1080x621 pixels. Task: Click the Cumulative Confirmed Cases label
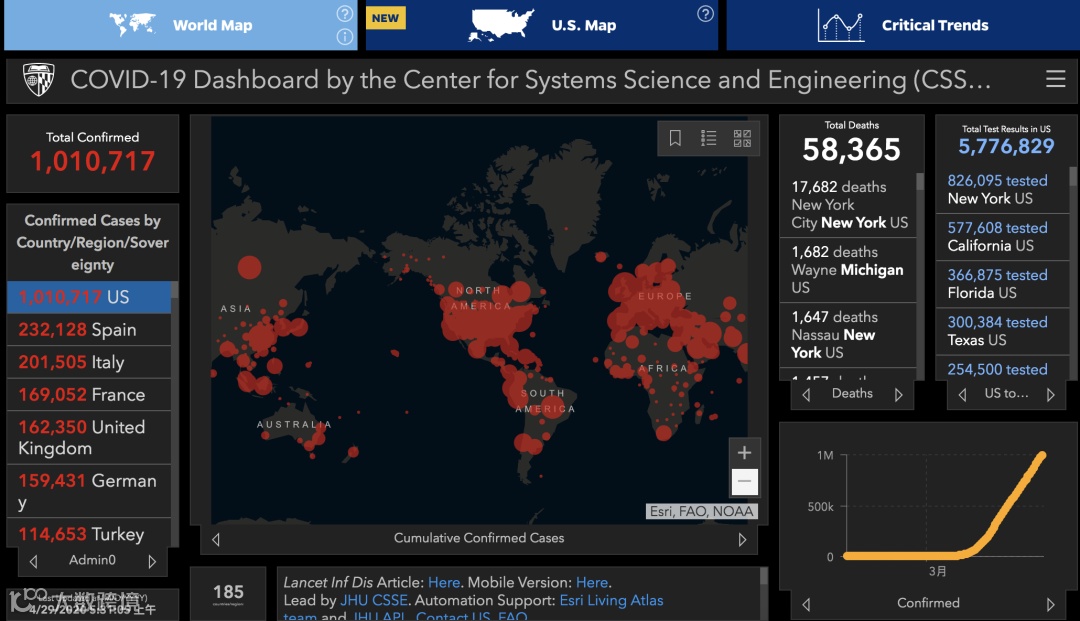pyautogui.click(x=479, y=538)
